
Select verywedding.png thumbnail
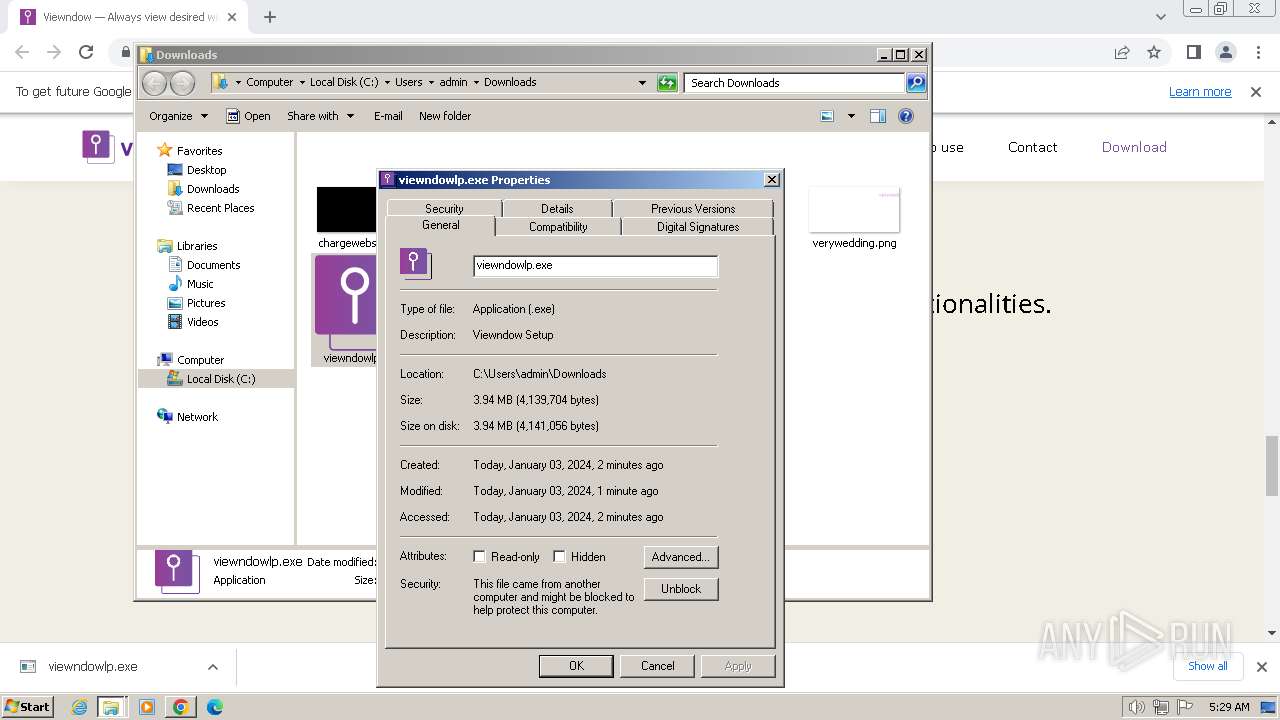(x=854, y=210)
